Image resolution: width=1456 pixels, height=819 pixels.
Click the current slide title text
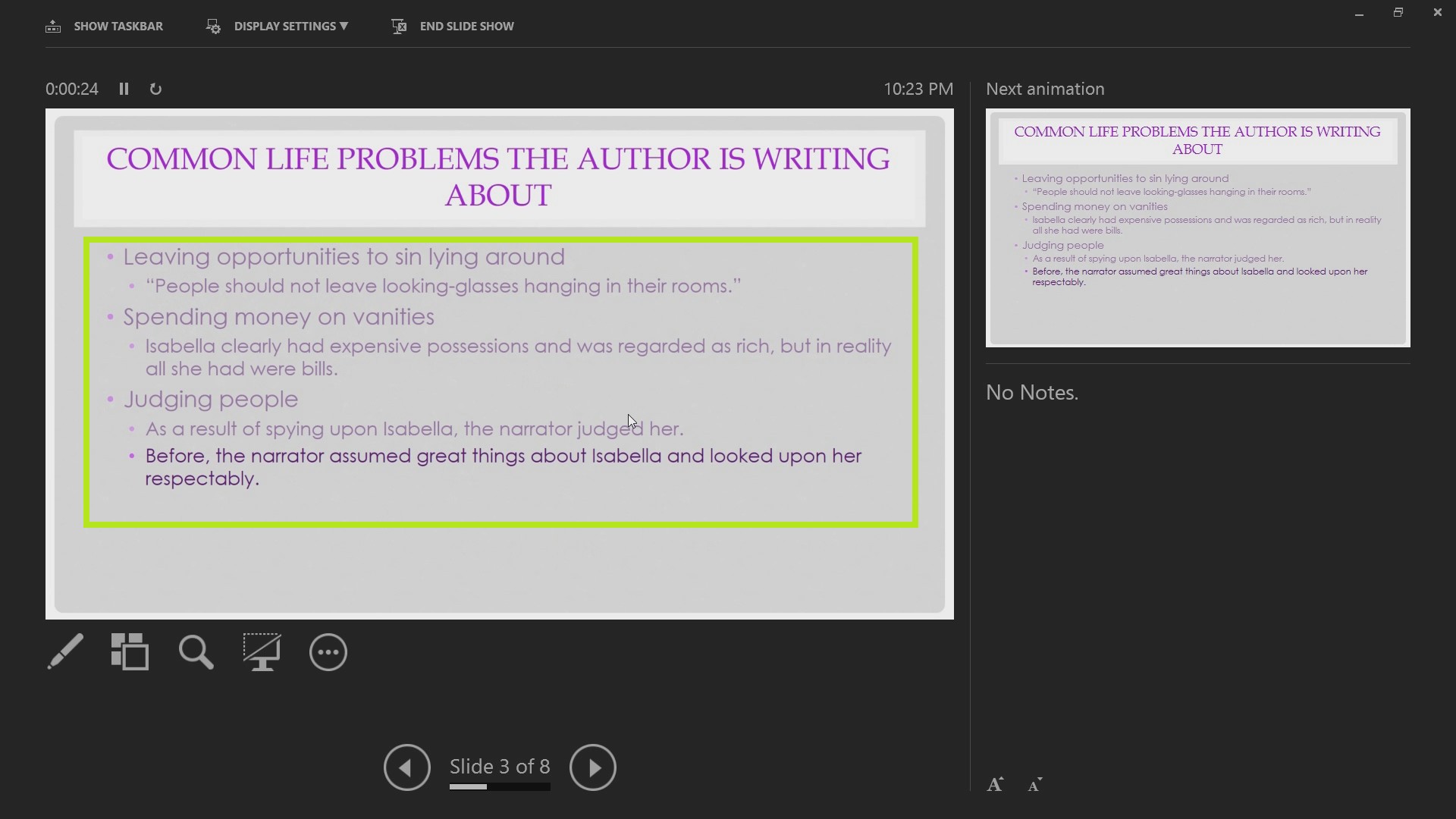tap(498, 177)
